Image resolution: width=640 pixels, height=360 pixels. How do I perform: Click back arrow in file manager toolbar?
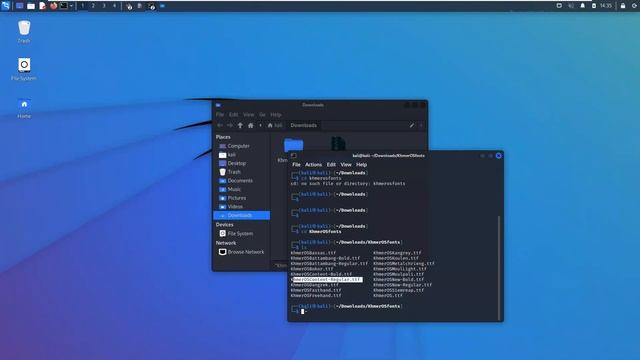coord(220,125)
